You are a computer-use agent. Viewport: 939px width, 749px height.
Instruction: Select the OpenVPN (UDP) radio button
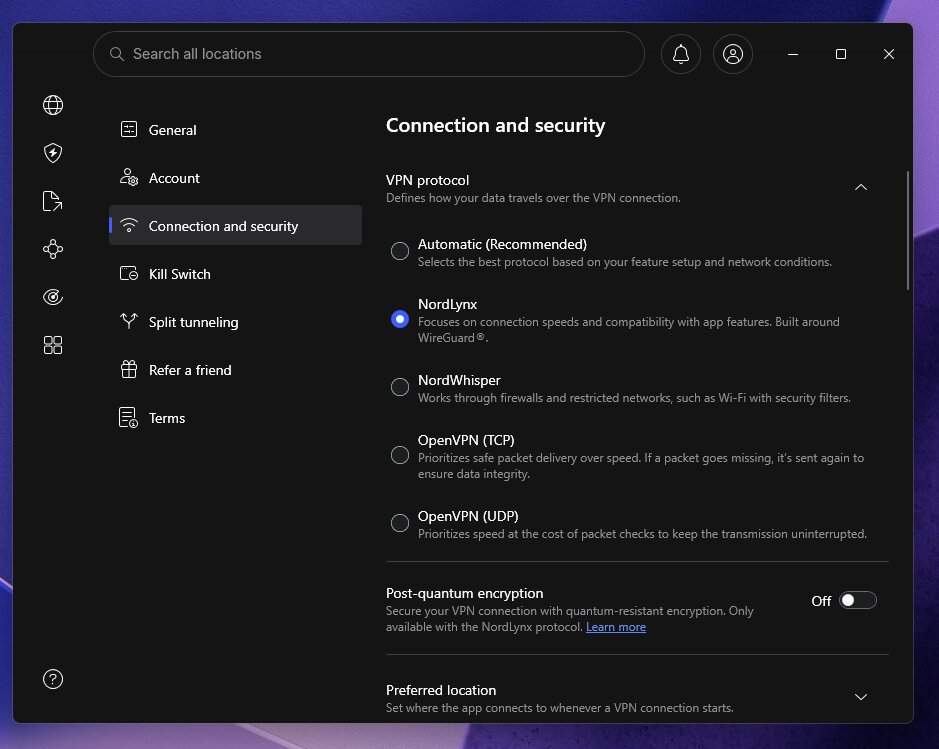click(x=399, y=523)
